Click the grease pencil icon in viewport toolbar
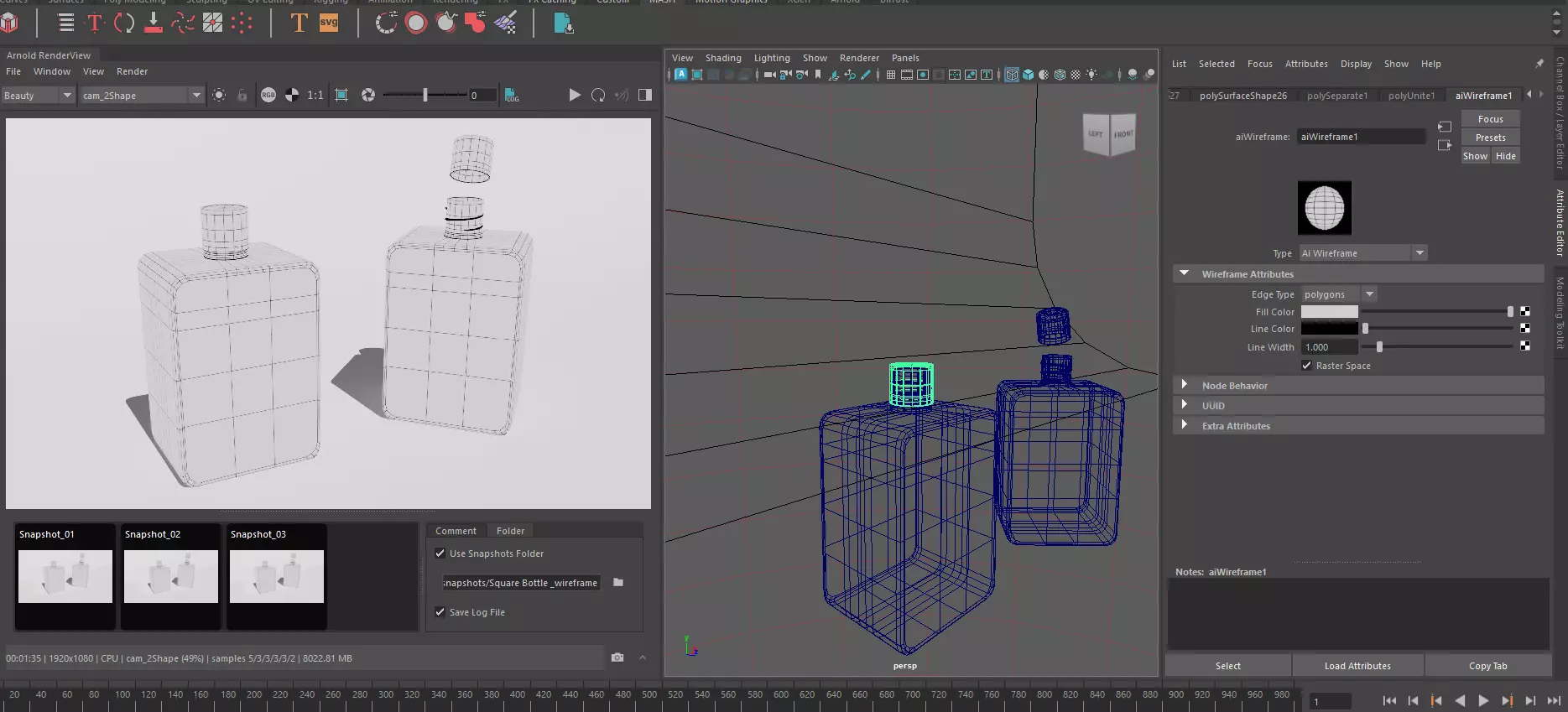The height and width of the screenshot is (712, 1568). coord(866,75)
